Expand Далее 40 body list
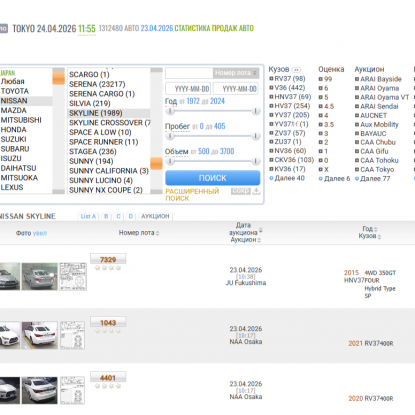The image size is (415, 415). [x=287, y=178]
